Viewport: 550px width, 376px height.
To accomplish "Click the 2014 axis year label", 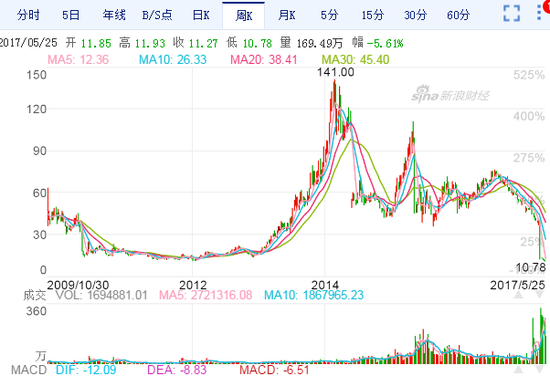I will pyautogui.click(x=325, y=285).
